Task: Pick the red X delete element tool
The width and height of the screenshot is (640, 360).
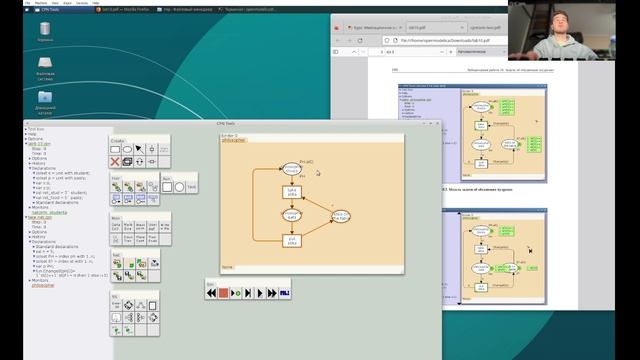Action: coord(115,162)
